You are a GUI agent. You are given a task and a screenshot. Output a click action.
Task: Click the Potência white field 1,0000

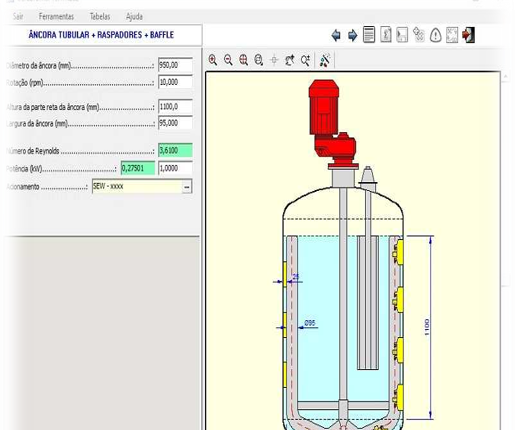(175, 168)
